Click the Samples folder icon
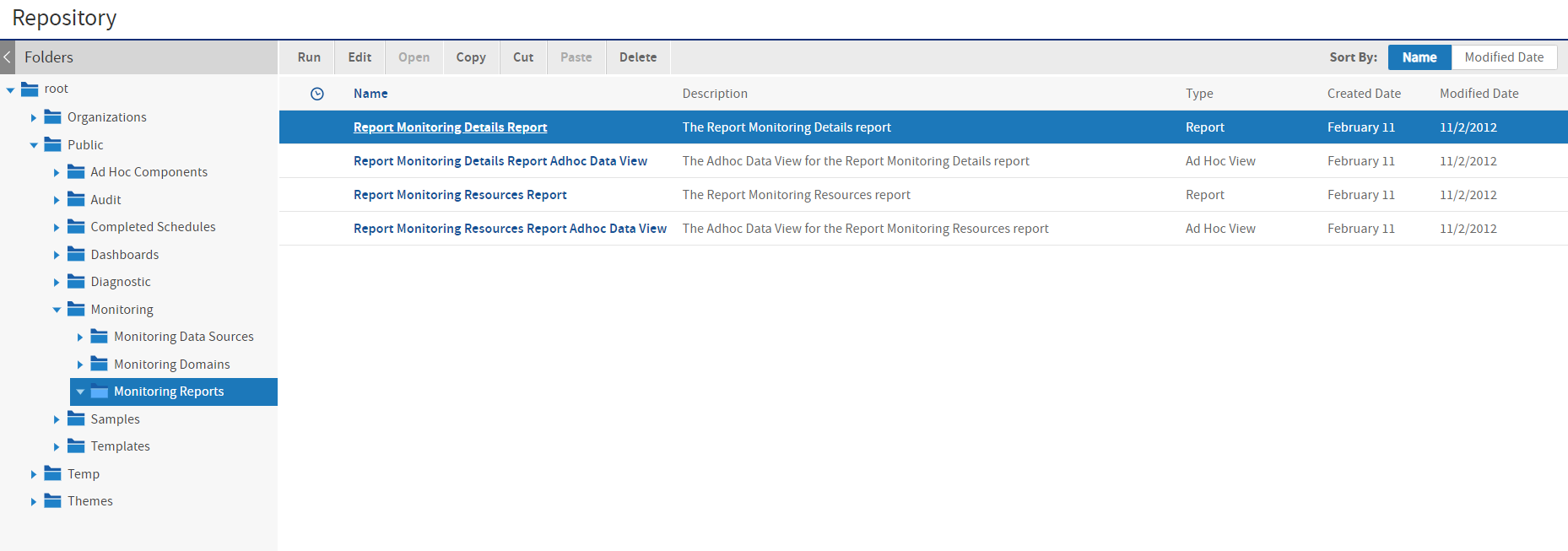The image size is (1568, 551). point(76,419)
